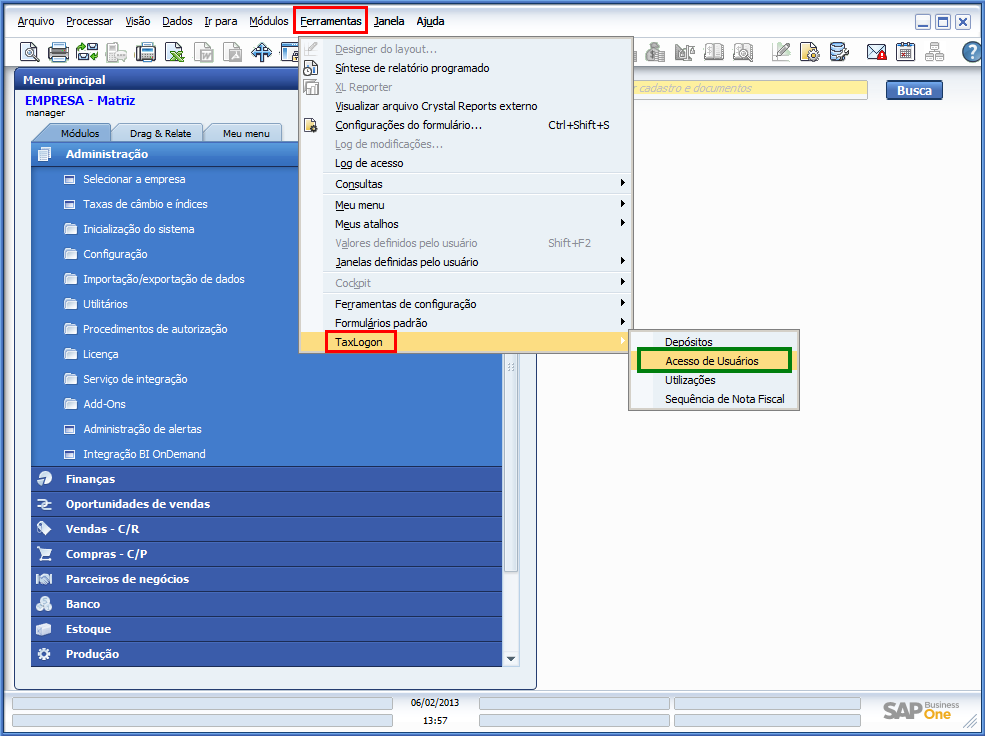The image size is (985, 736).
Task: Expand Meus atalhos submenu
Action: pyautogui.click(x=622, y=223)
